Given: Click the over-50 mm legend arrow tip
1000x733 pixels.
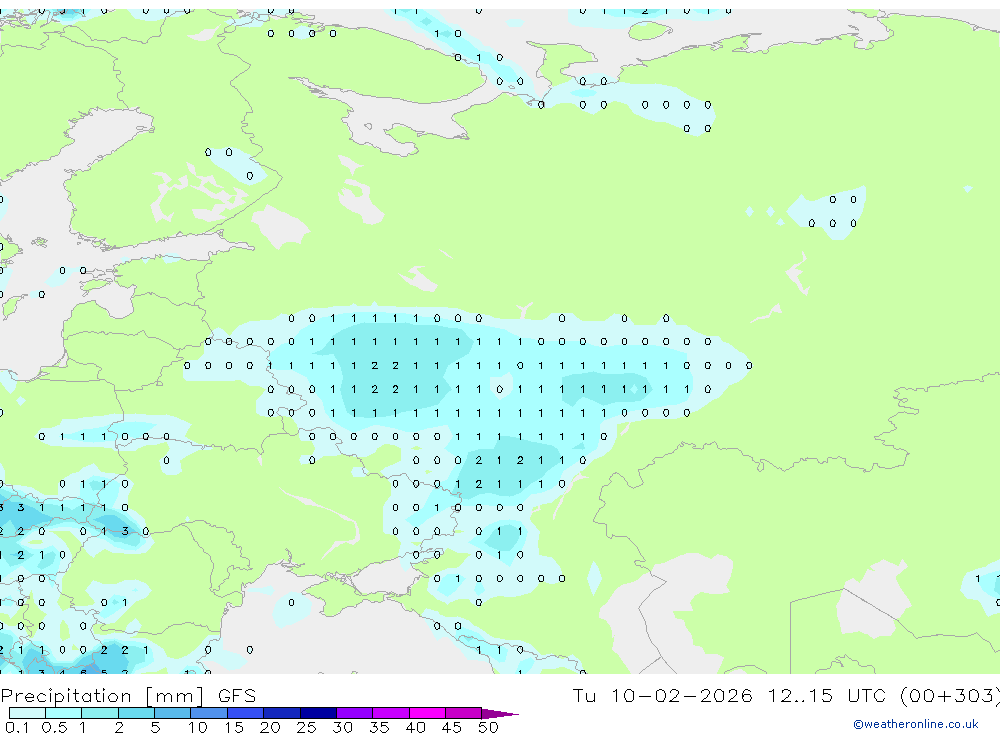Looking at the screenshot, I should [x=500, y=714].
